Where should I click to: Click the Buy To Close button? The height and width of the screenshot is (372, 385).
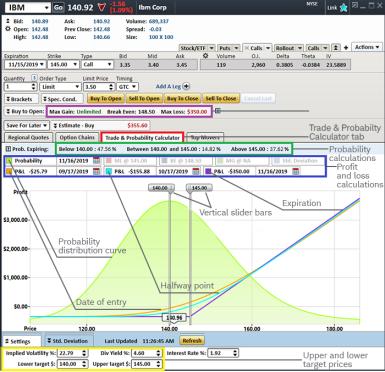pyautogui.click(x=182, y=98)
